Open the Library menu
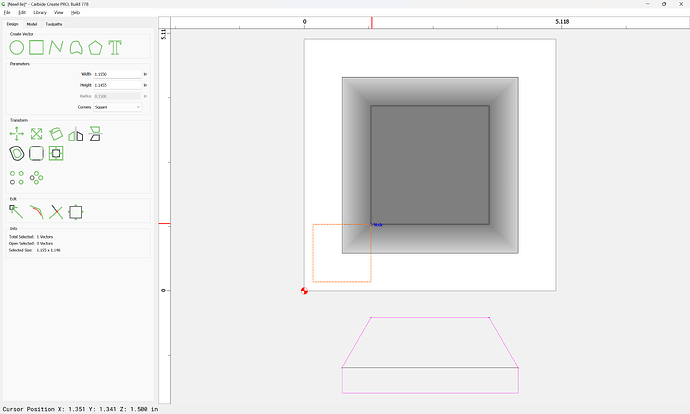Image resolution: width=690 pixels, height=414 pixels. (40, 13)
